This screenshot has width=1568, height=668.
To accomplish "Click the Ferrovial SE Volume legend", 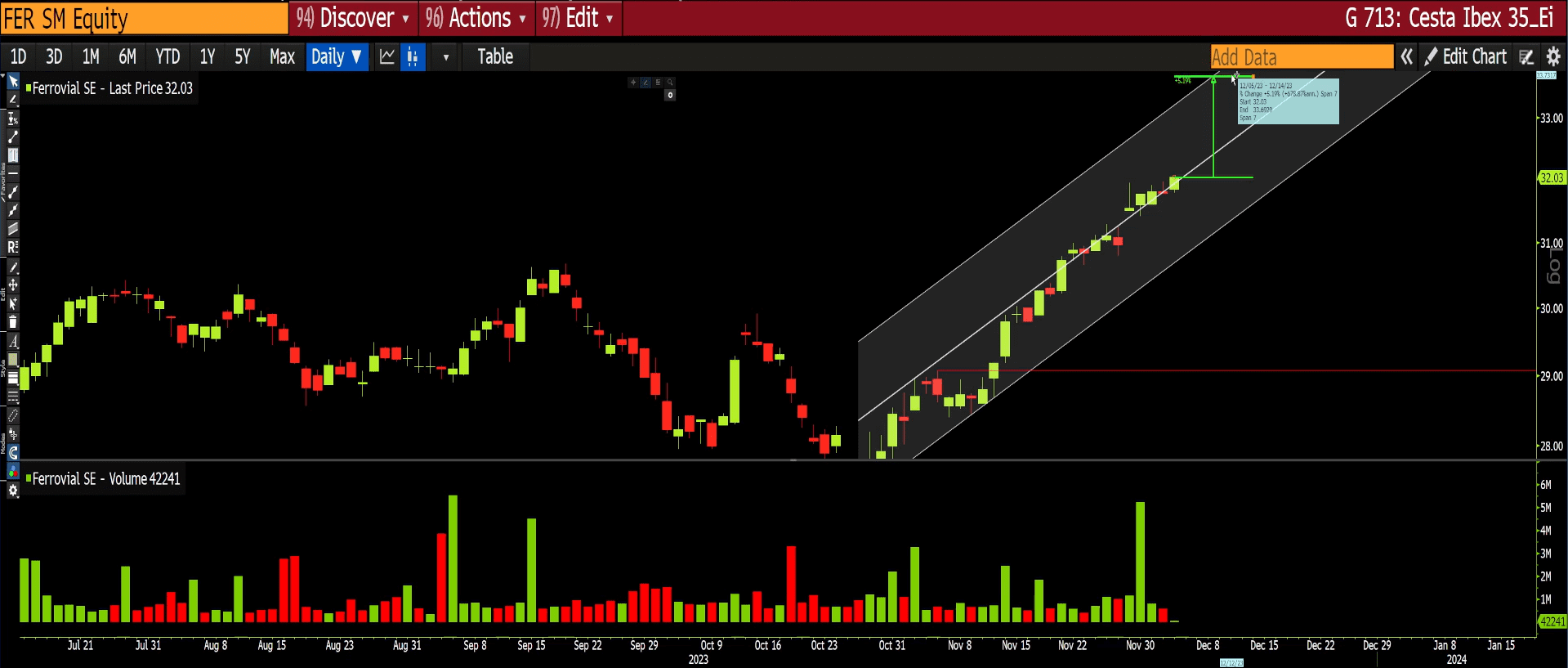I will [104, 479].
